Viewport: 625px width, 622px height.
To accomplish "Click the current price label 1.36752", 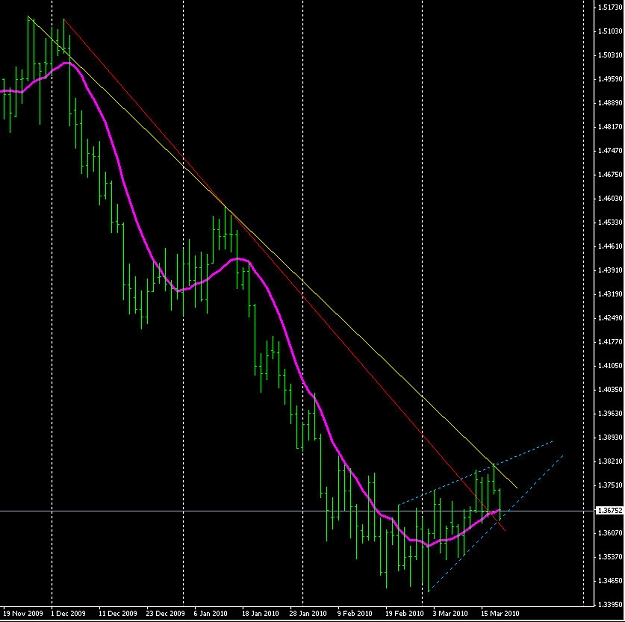I will coord(609,511).
